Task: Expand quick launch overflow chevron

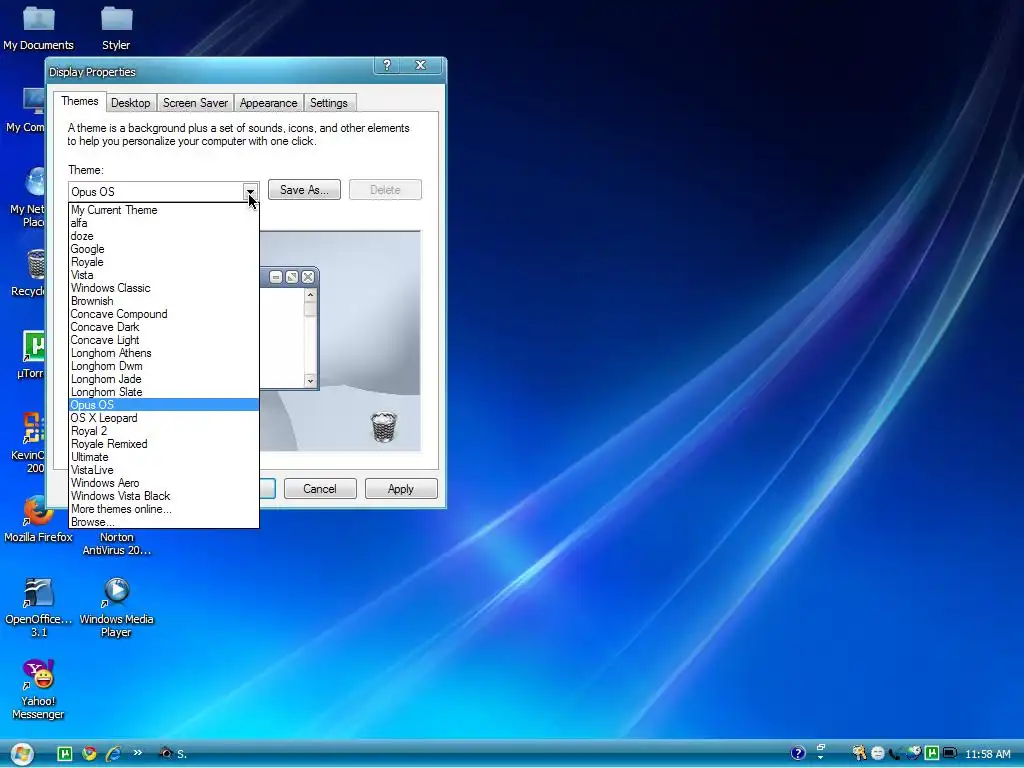Action: [x=138, y=752]
